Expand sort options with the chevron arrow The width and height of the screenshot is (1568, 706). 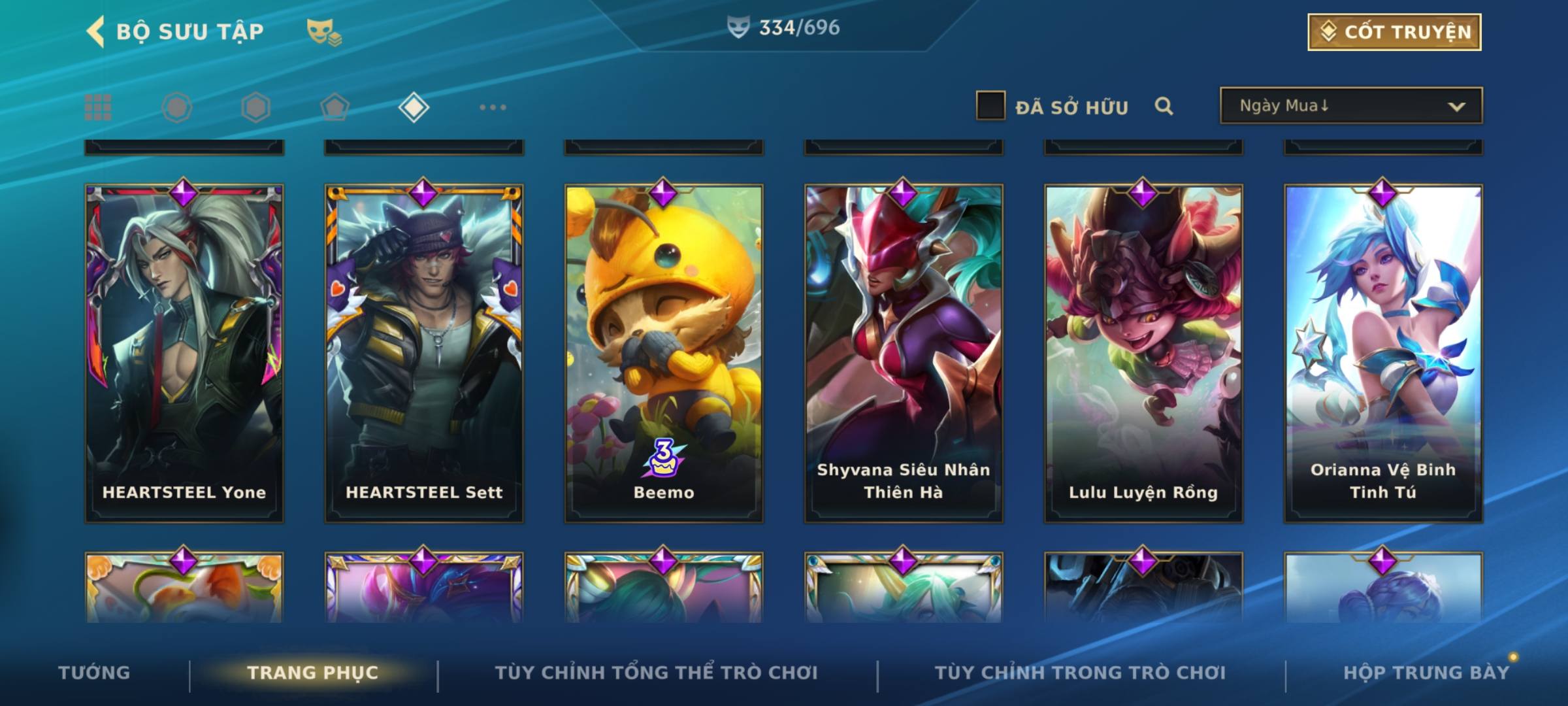(1456, 107)
